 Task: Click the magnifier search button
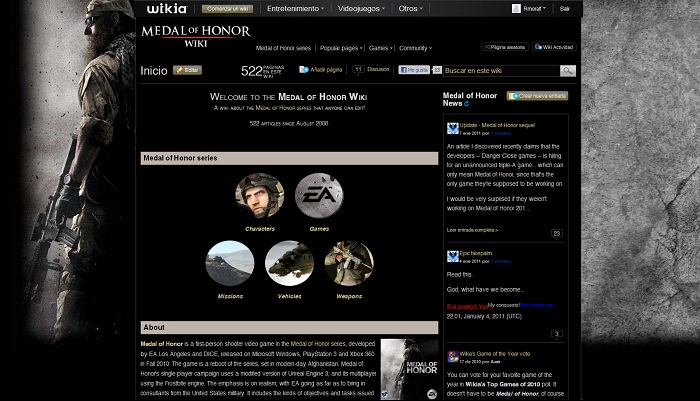pyautogui.click(x=568, y=71)
